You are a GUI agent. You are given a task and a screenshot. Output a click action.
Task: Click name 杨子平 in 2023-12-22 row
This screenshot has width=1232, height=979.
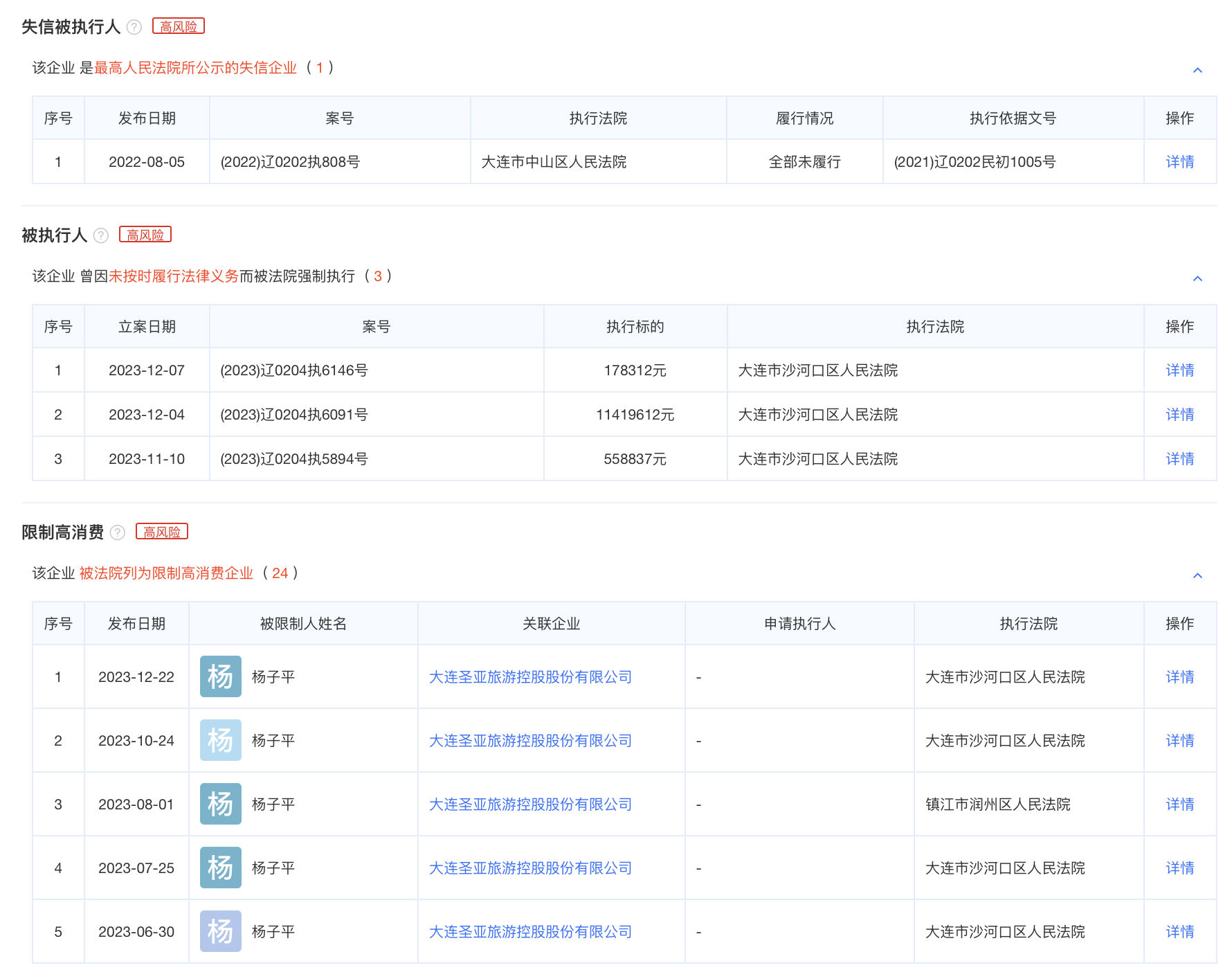(x=273, y=677)
